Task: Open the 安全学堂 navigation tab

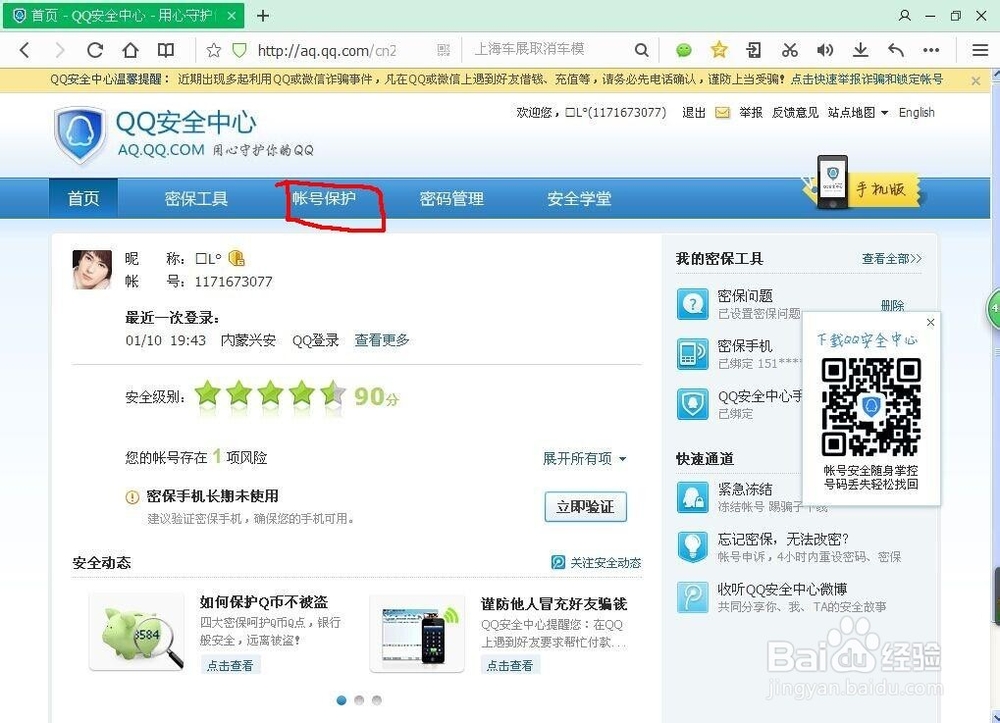Action: pos(579,198)
